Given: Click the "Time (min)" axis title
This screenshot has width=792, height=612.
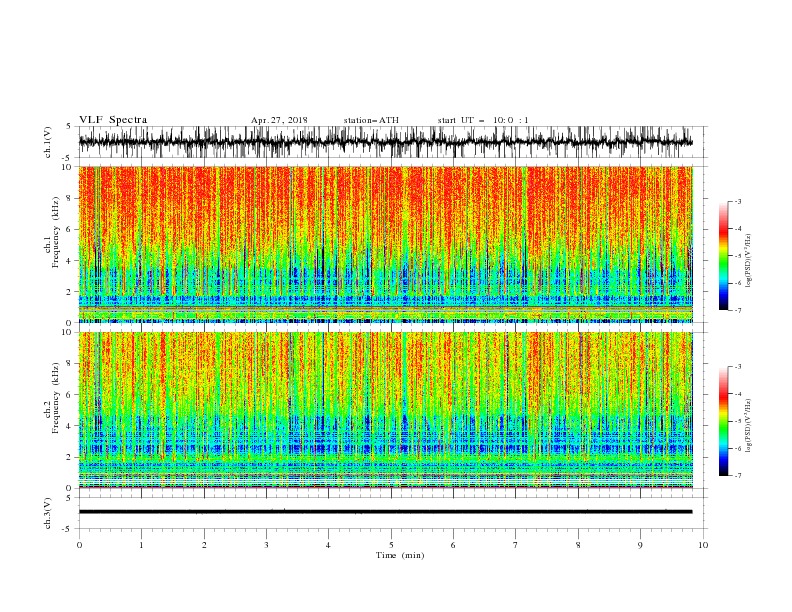Looking at the screenshot, I should pyautogui.click(x=400, y=555).
